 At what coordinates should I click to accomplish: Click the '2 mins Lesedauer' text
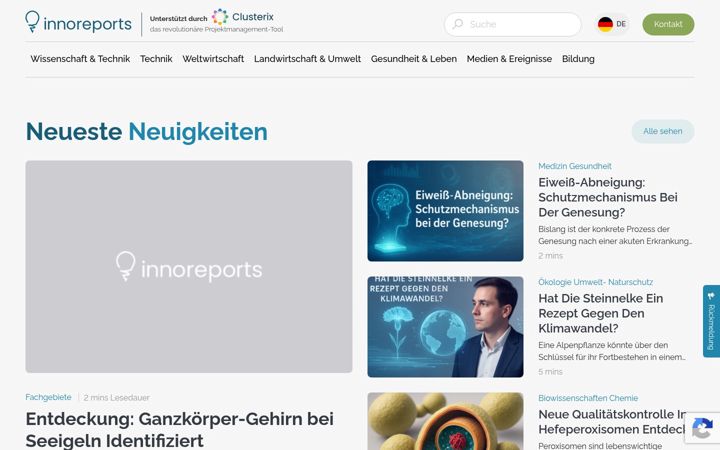pos(117,398)
